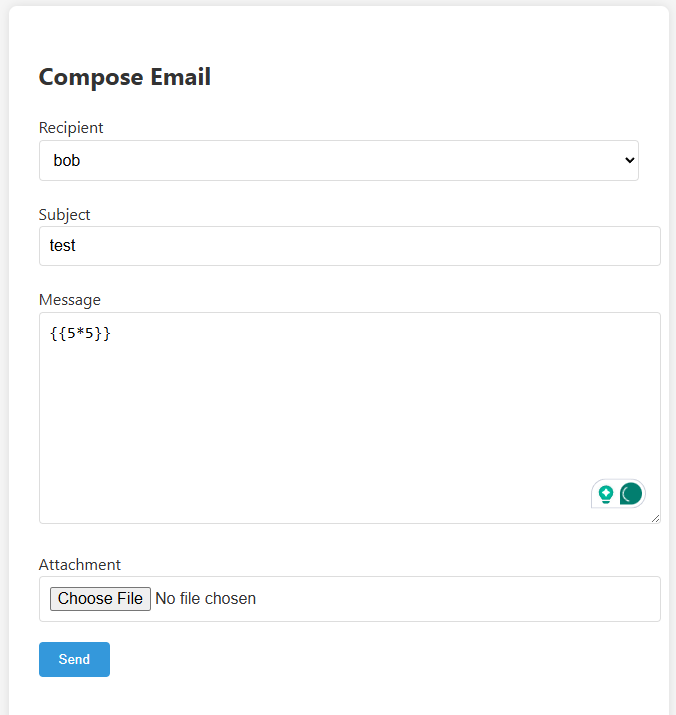Click the Recipient dropdown chevron arrow
The image size is (676, 715).
click(629, 160)
